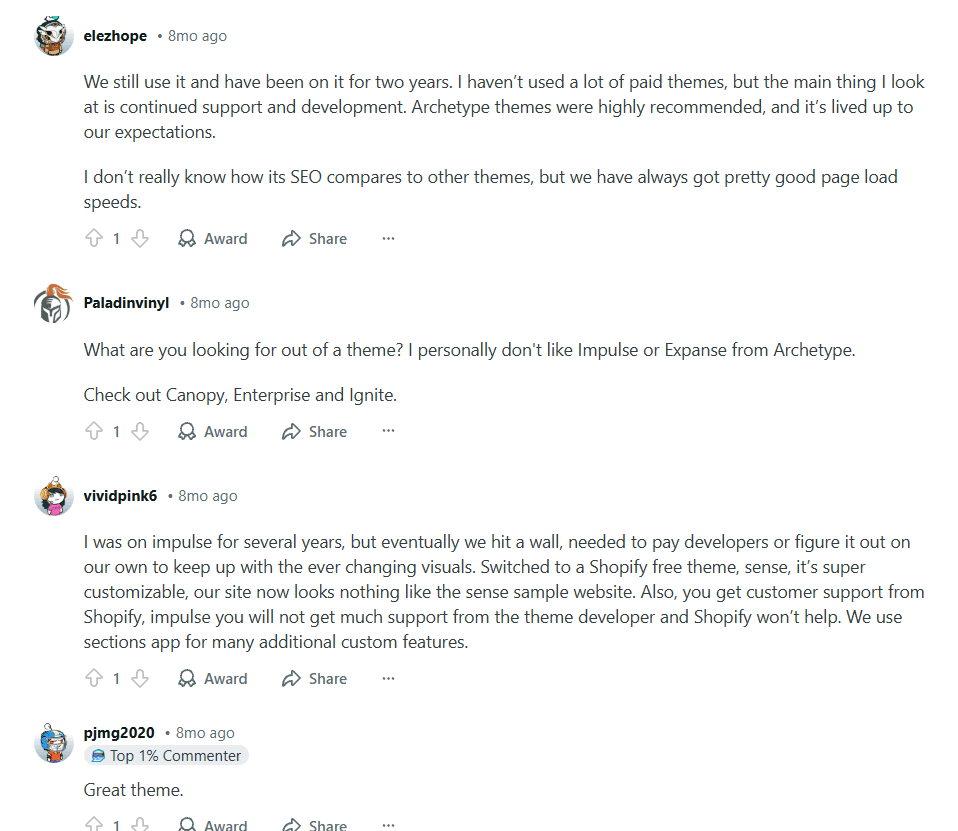The image size is (958, 831).
Task: Visit vividpink6's profile page
Action: point(120,495)
